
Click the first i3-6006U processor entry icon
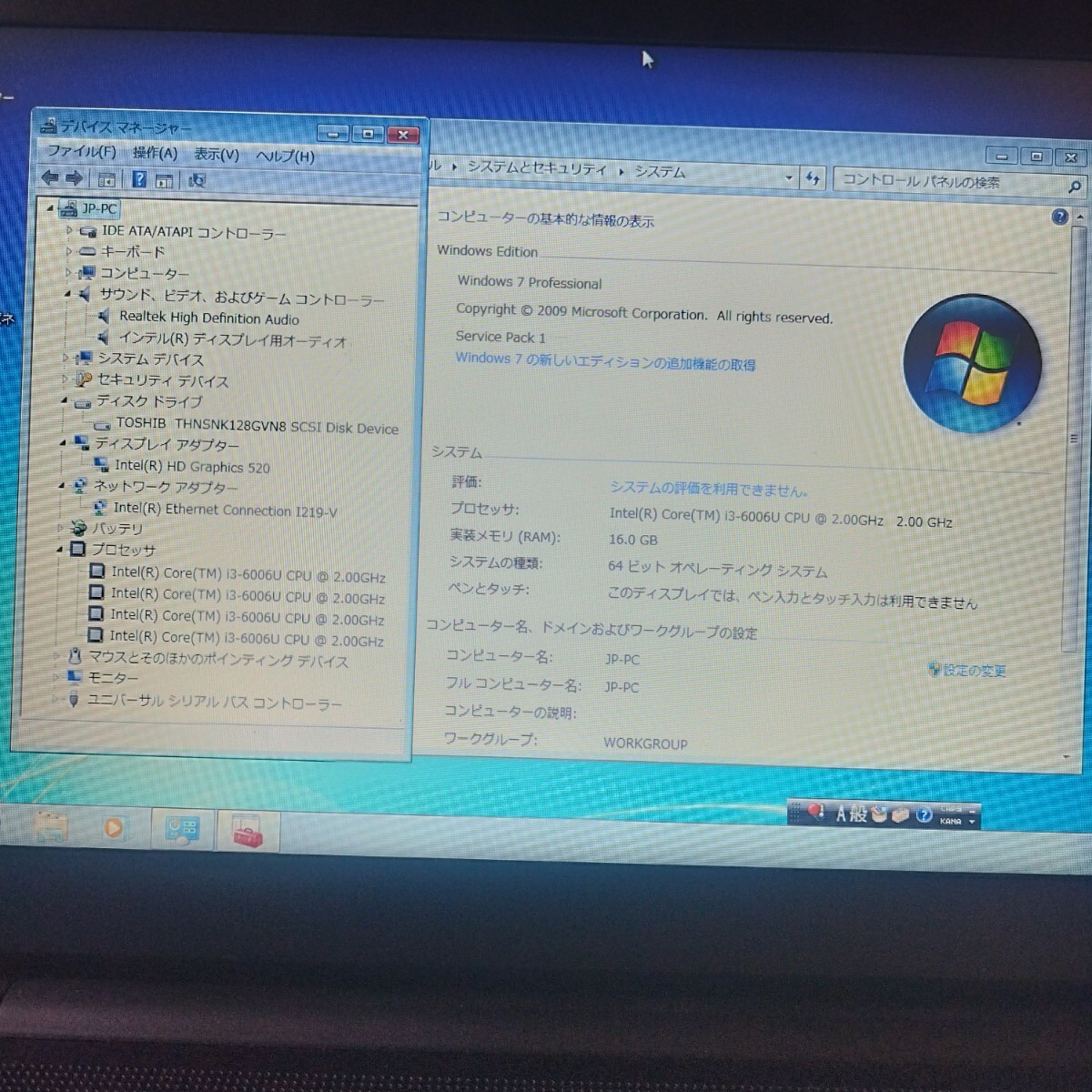(x=96, y=571)
